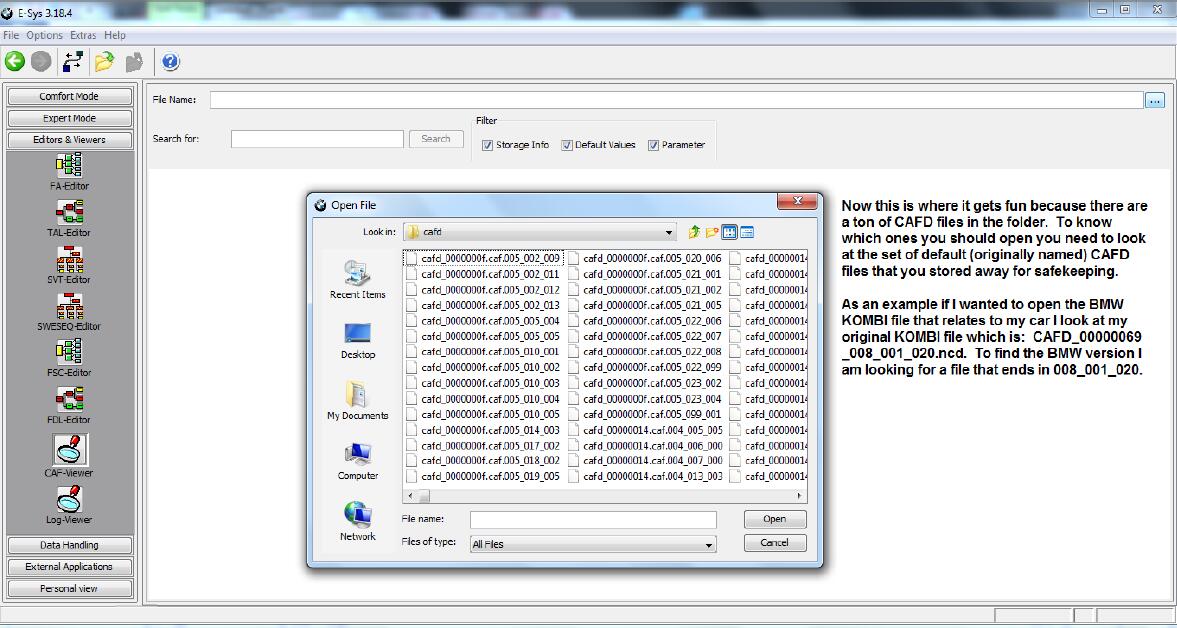Click the horizontal scrollbar thumb of file list

pos(424,496)
